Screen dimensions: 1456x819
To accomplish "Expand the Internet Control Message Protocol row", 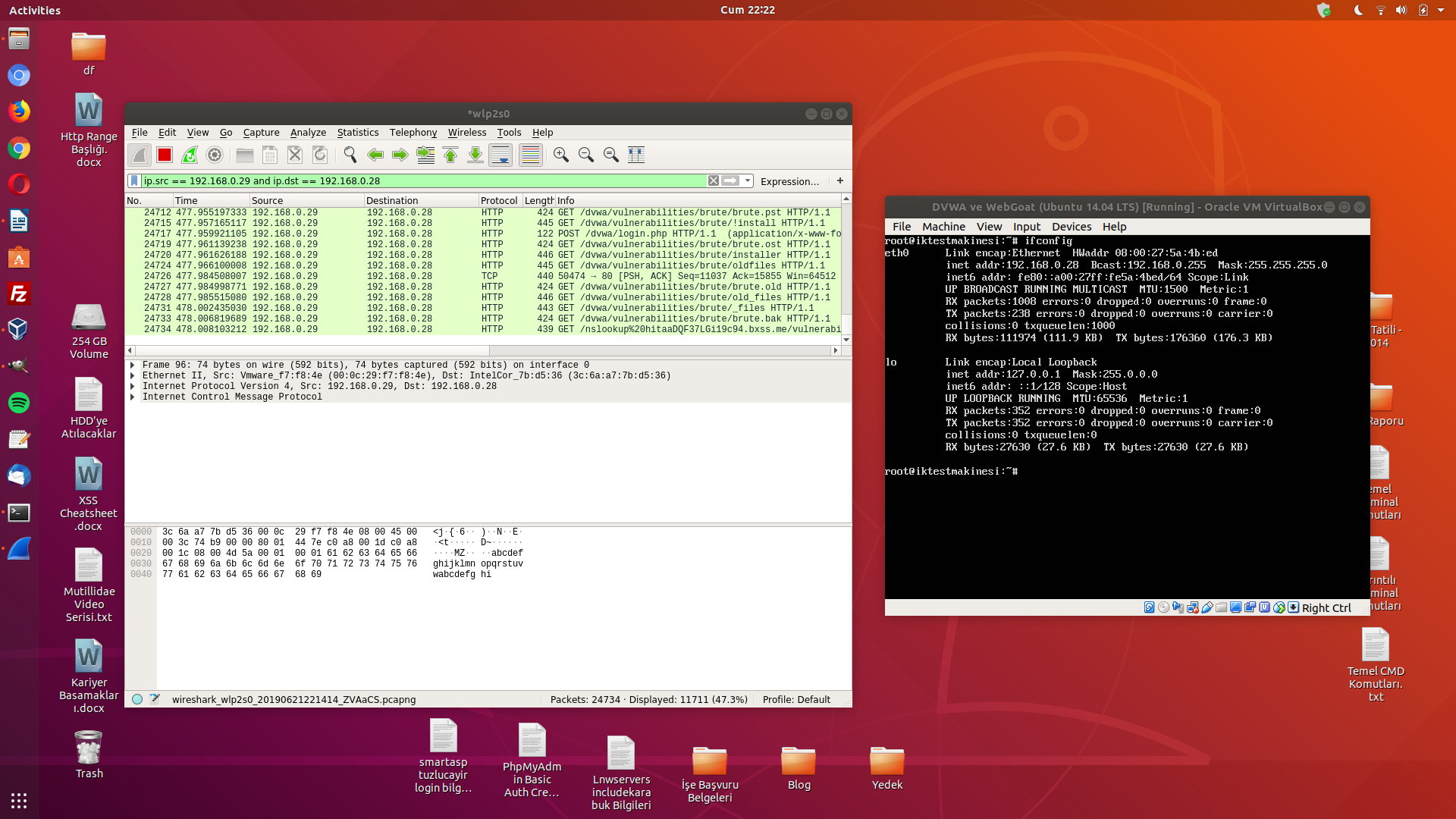I will tap(133, 397).
